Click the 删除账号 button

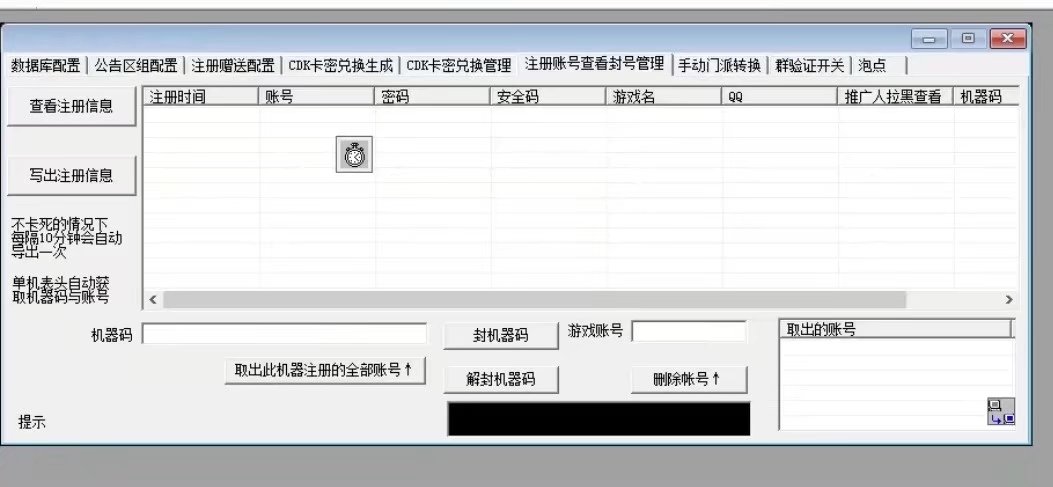(688, 379)
